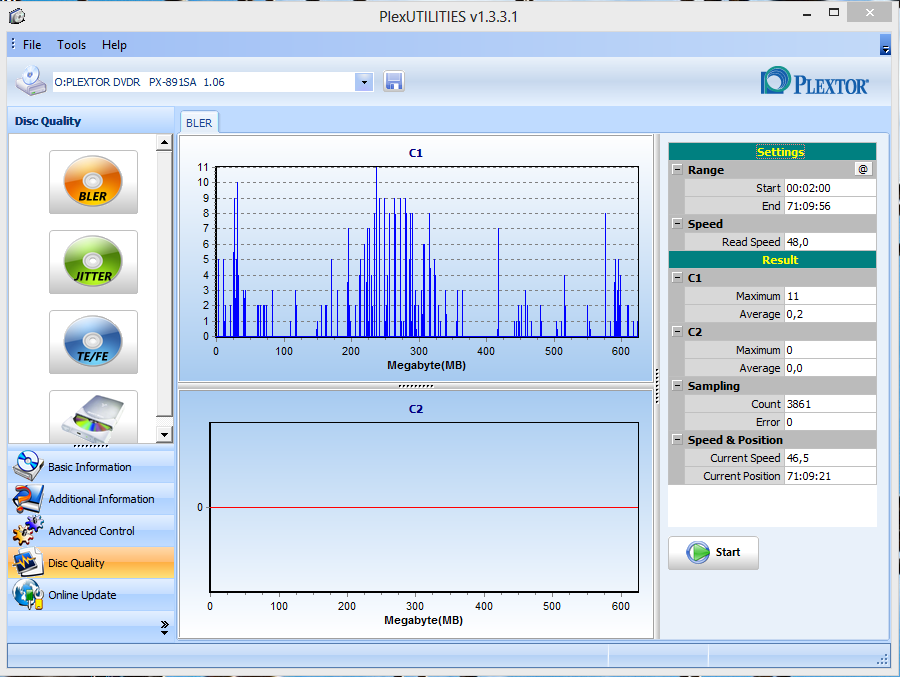Open the Online Update section
900x677 pixels.
click(x=91, y=595)
